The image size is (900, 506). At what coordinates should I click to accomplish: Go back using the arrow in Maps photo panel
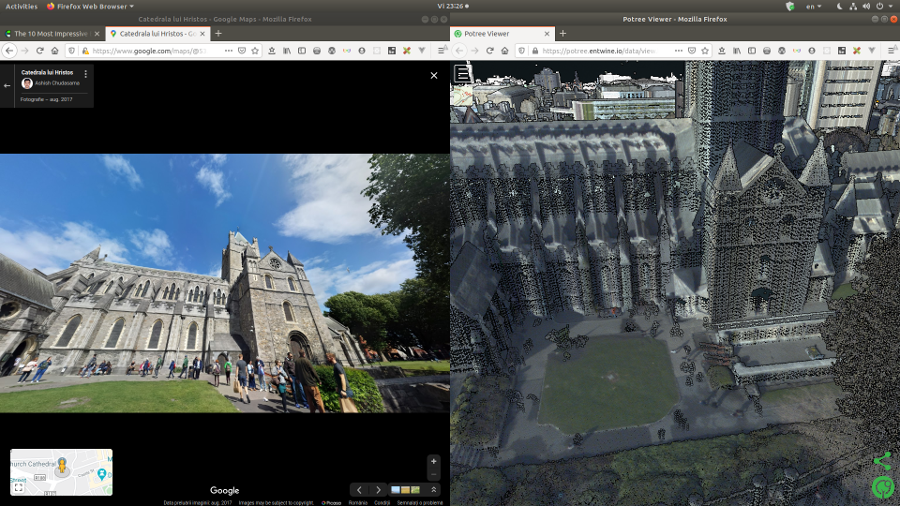[7, 85]
